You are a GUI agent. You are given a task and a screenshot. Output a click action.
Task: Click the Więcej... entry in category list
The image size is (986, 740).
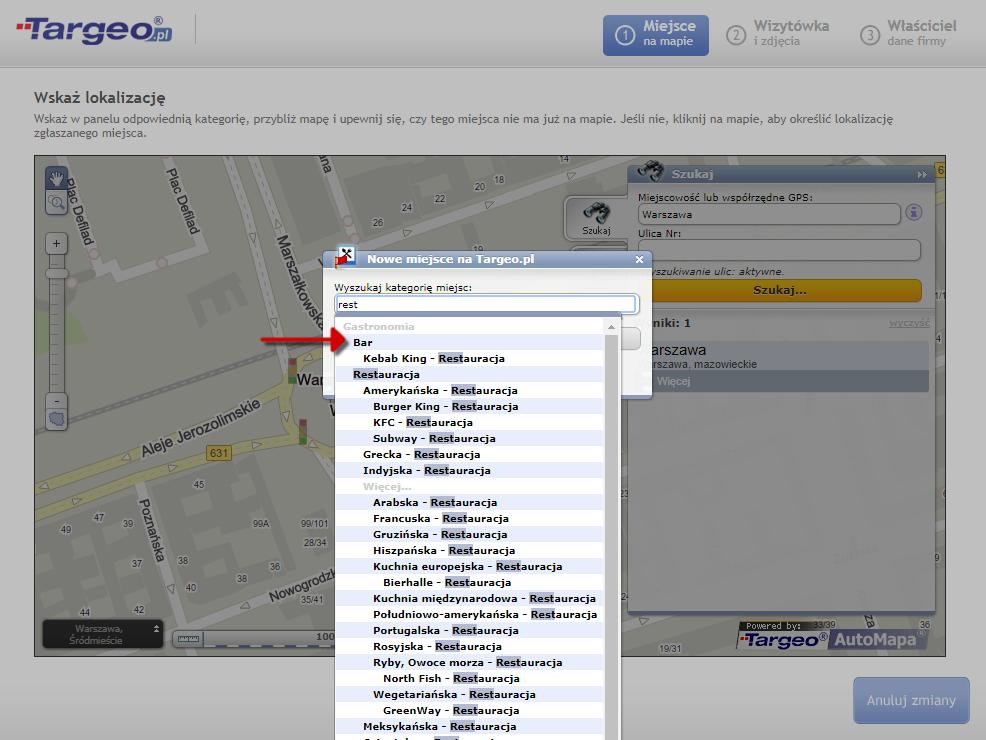(x=469, y=487)
